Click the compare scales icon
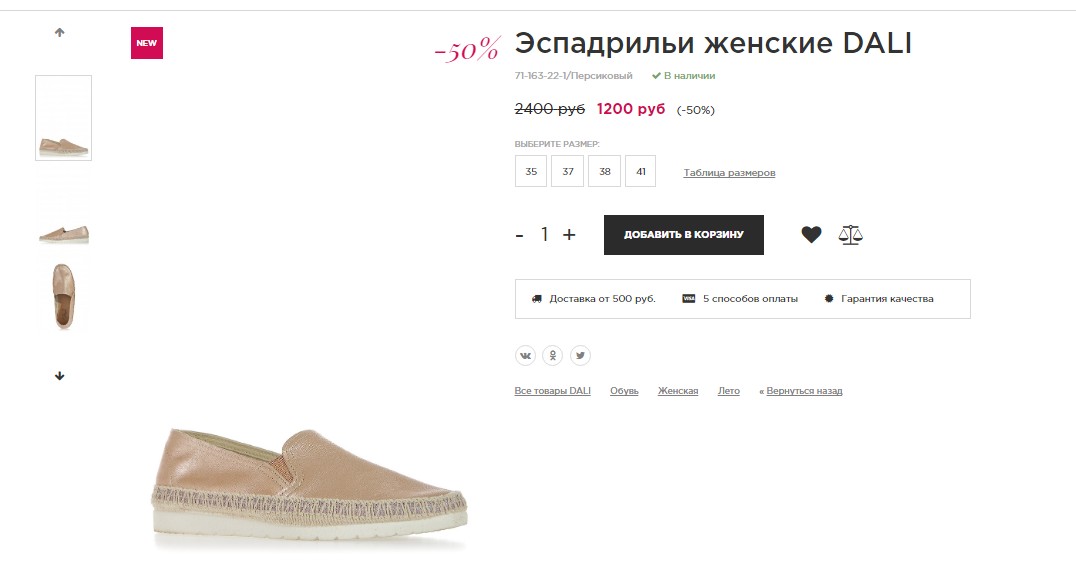Screen dimensions: 1076x567 point(850,235)
